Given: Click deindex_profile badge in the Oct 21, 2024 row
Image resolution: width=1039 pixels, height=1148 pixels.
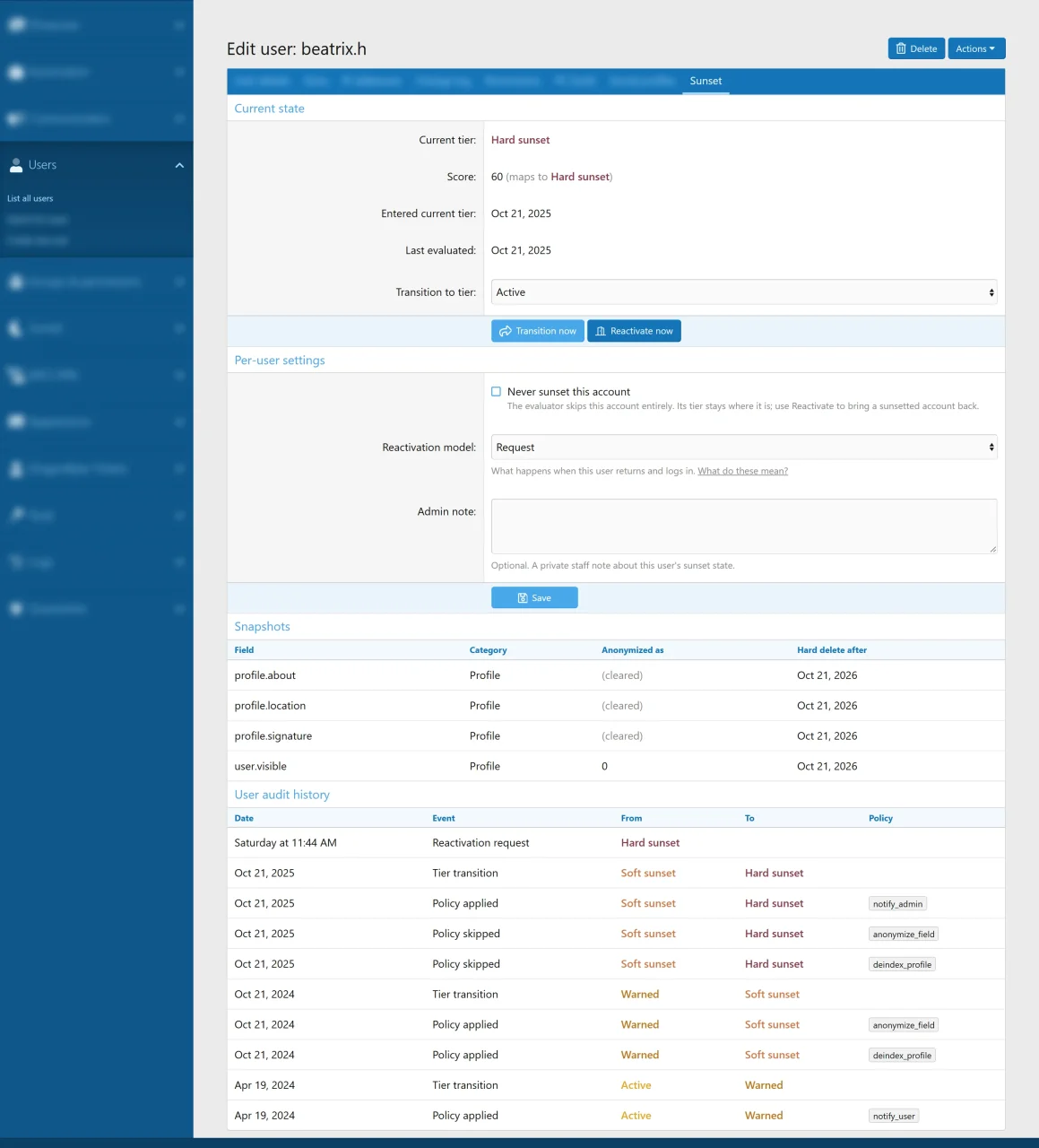Looking at the screenshot, I should click(x=902, y=1056).
